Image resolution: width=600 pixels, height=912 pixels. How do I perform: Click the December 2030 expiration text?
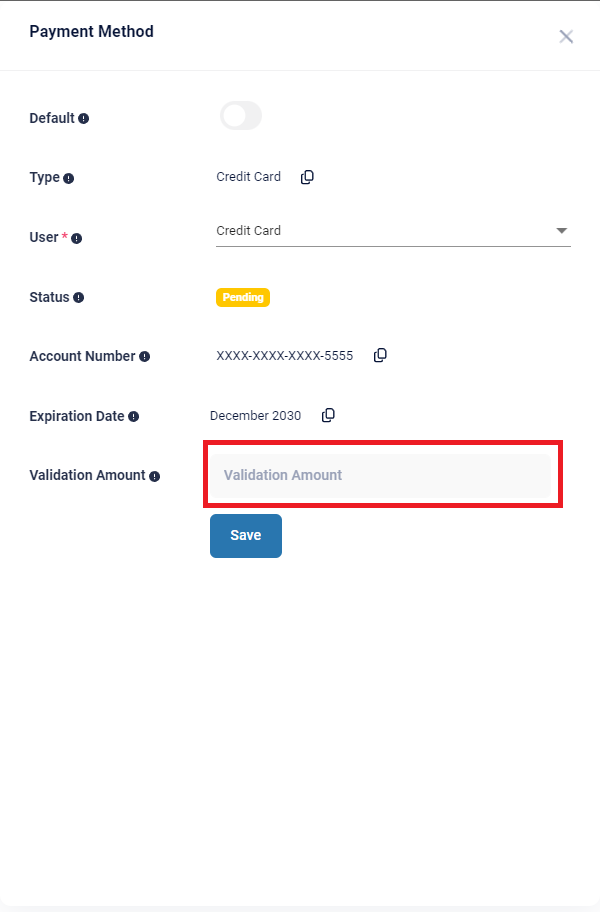255,416
